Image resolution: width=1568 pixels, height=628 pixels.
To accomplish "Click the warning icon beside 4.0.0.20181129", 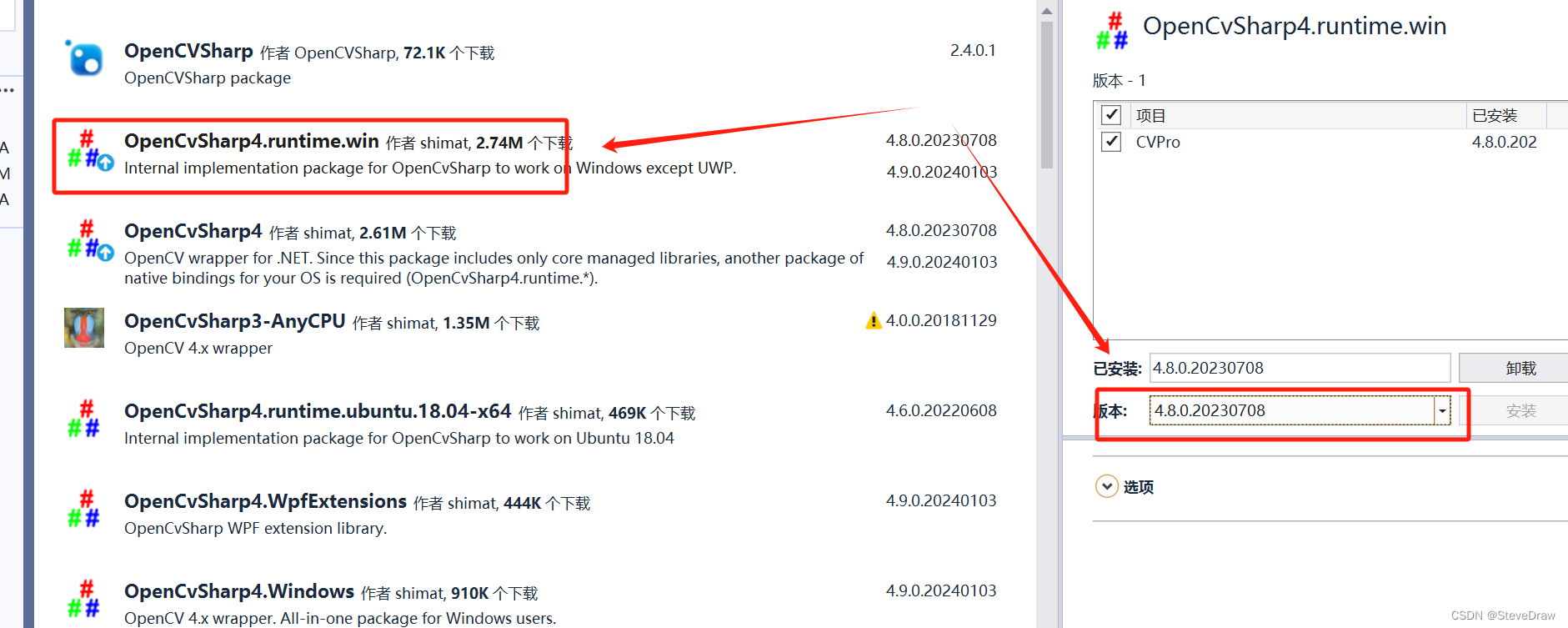I will (x=874, y=320).
